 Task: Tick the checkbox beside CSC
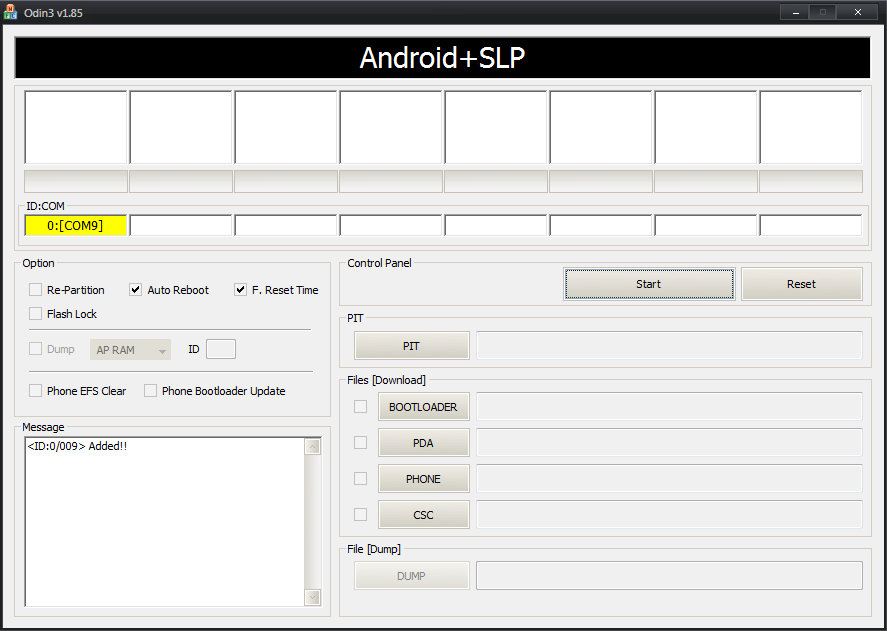click(360, 514)
